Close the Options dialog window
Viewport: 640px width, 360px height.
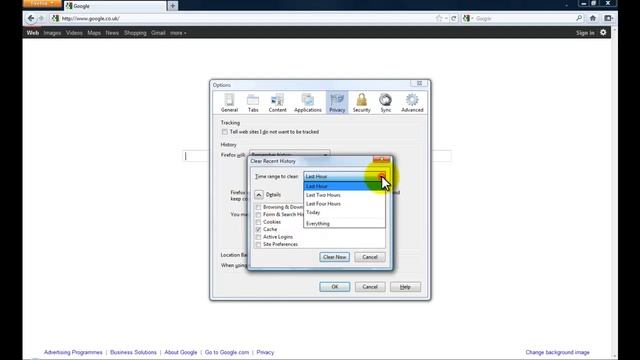419,83
